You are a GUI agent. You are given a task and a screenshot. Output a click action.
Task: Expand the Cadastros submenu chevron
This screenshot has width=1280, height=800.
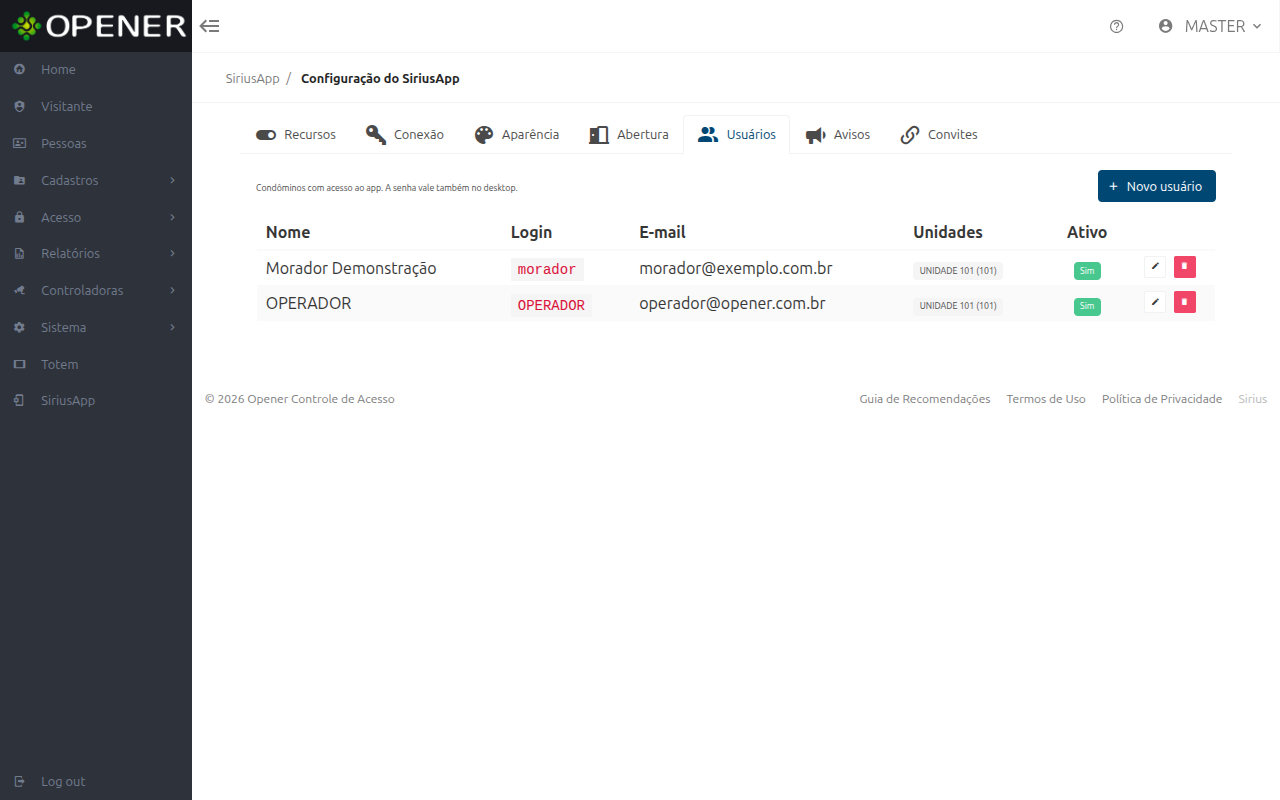click(x=172, y=180)
